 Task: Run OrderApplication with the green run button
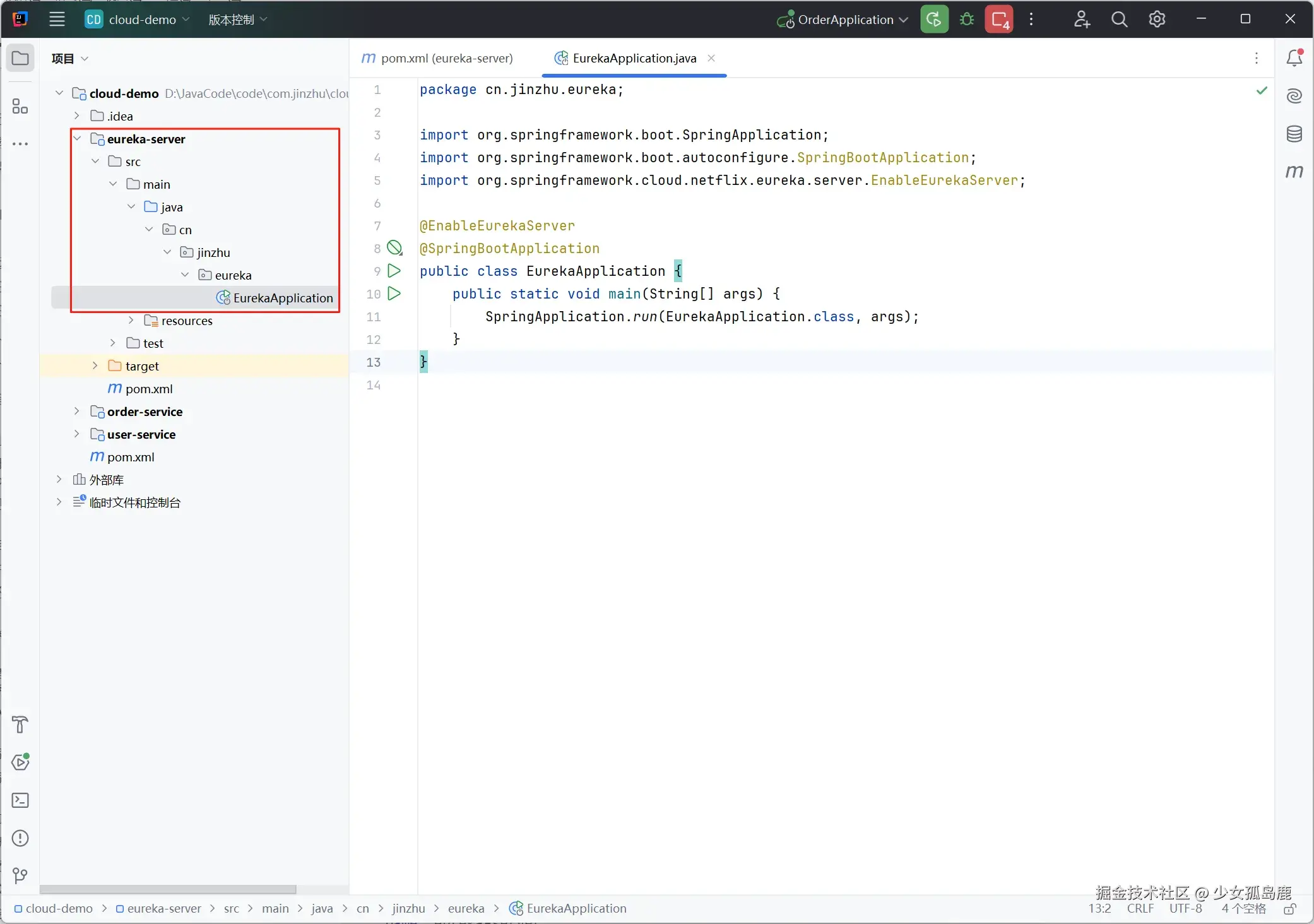934,20
